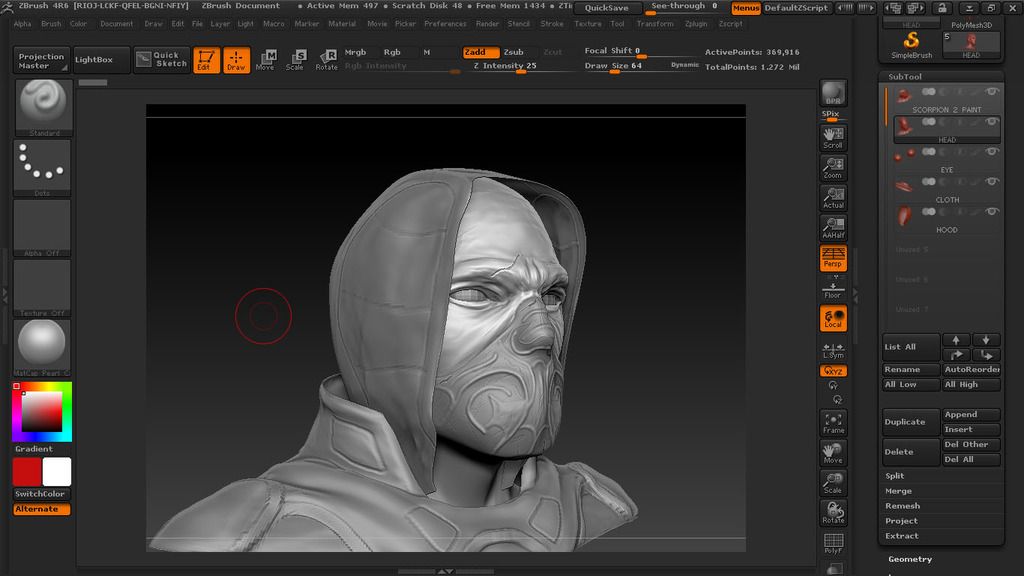
Task: Click the Zoom canvas navigation icon
Action: pyautogui.click(x=833, y=168)
